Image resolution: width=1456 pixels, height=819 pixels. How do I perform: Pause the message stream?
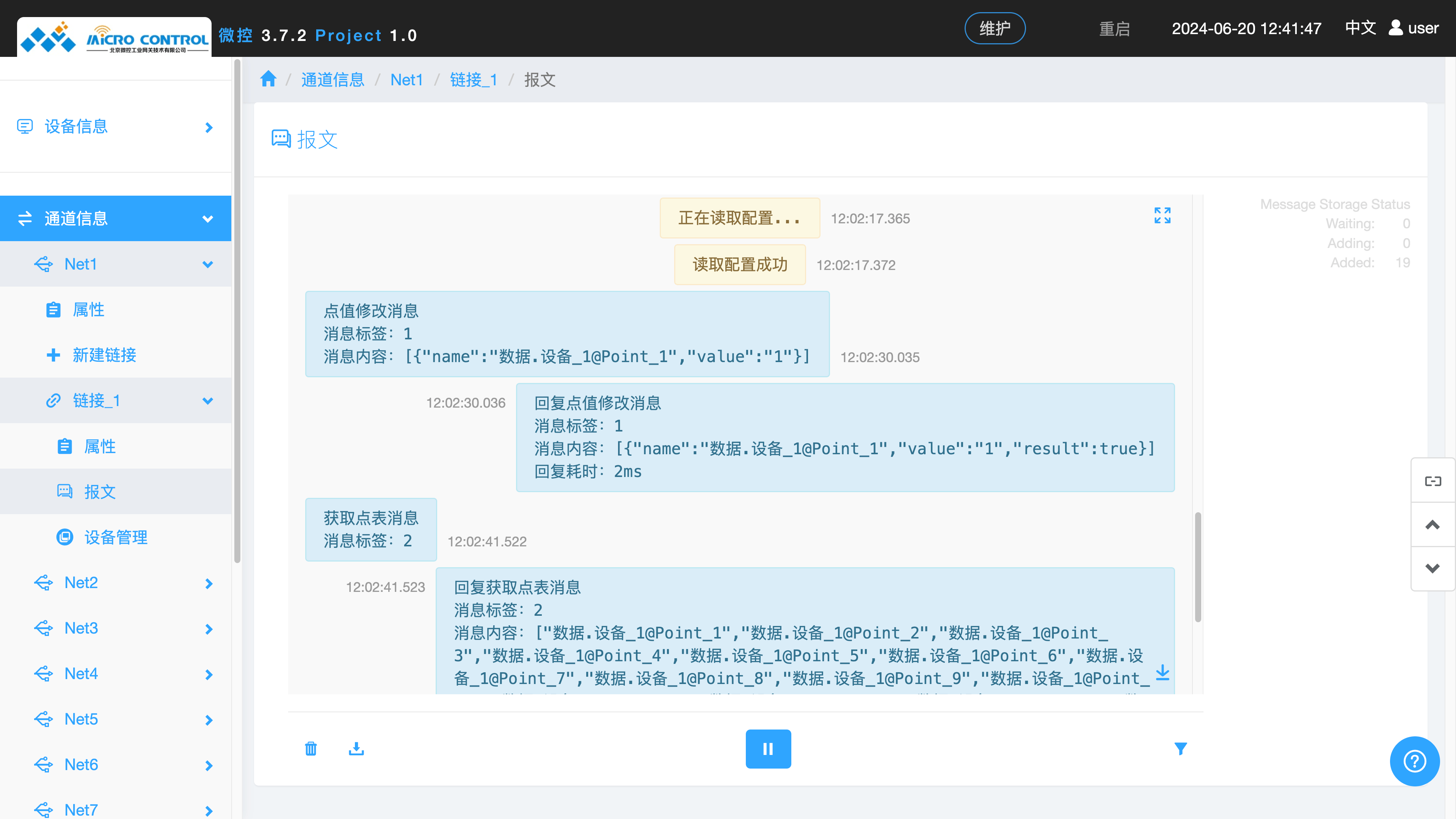[767, 749]
